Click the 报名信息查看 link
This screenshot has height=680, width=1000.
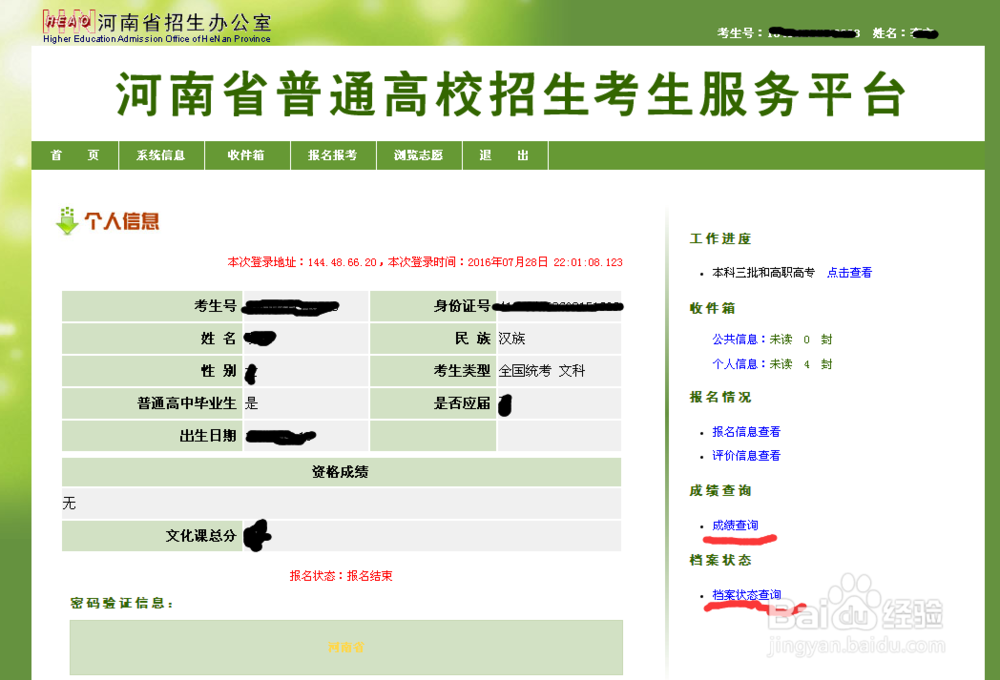click(747, 432)
